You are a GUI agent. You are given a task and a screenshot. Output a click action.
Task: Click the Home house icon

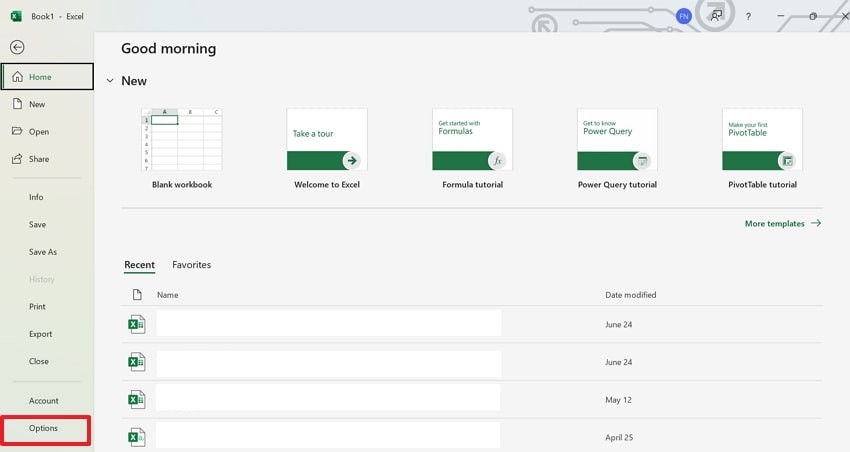tap(17, 76)
